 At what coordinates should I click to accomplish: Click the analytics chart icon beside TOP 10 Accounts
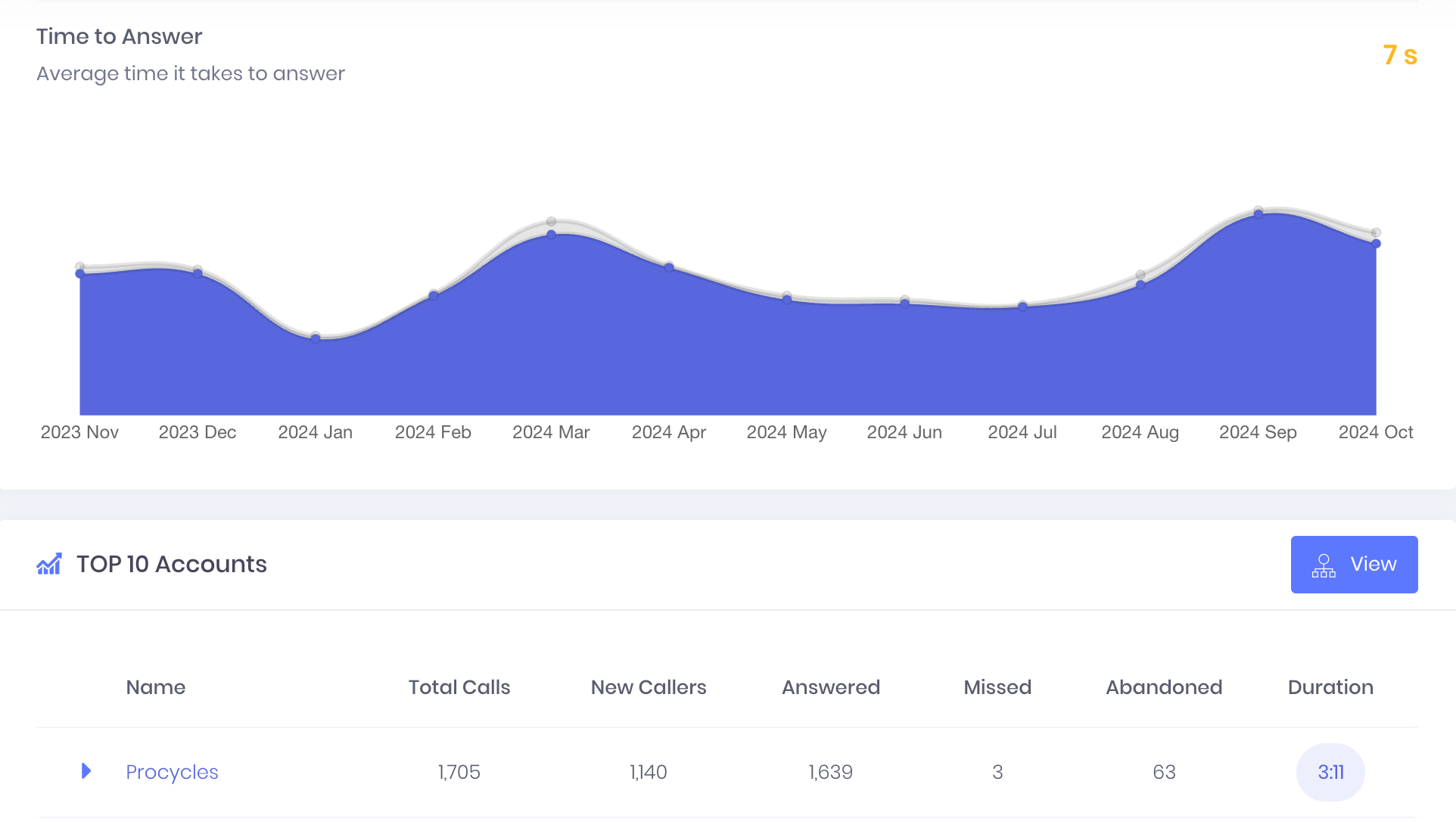tap(48, 564)
